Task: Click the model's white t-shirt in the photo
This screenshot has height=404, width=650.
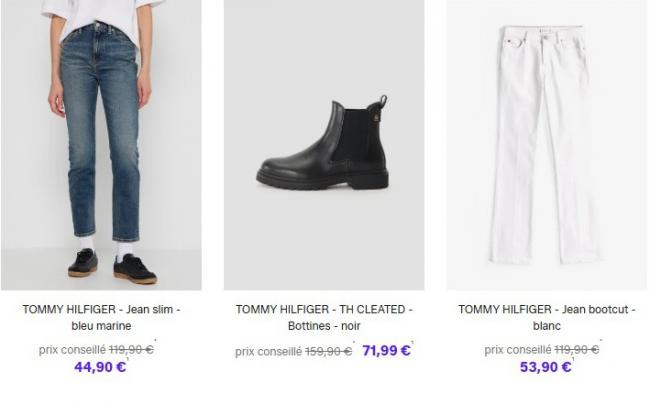Action: pos(102,13)
